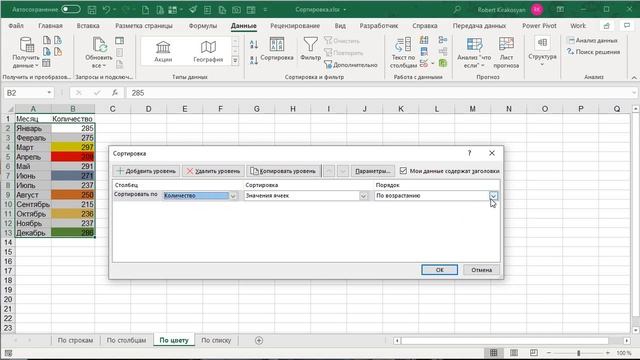Click Поиск решения command

tap(593, 52)
